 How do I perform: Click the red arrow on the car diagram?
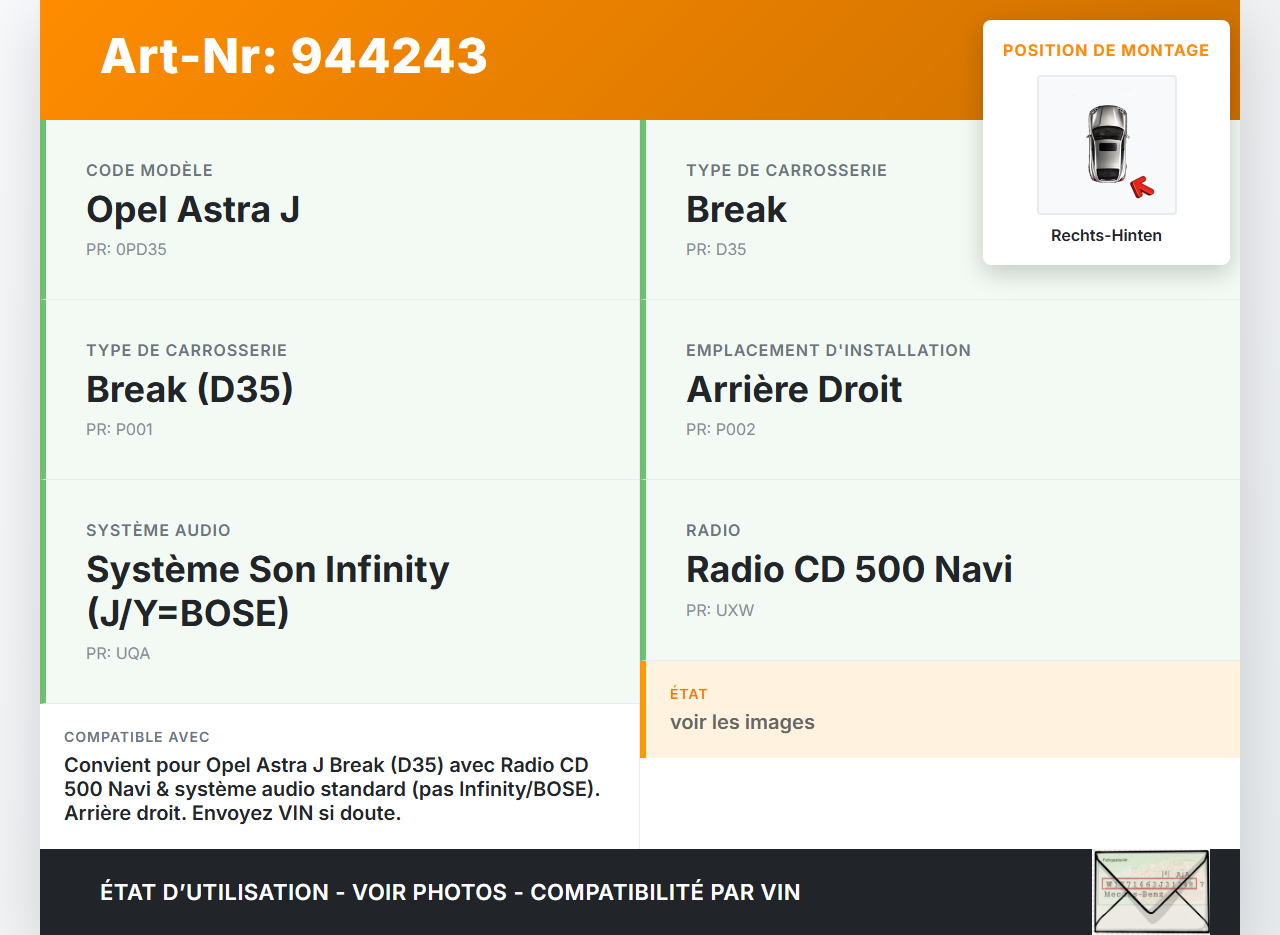tap(1141, 187)
